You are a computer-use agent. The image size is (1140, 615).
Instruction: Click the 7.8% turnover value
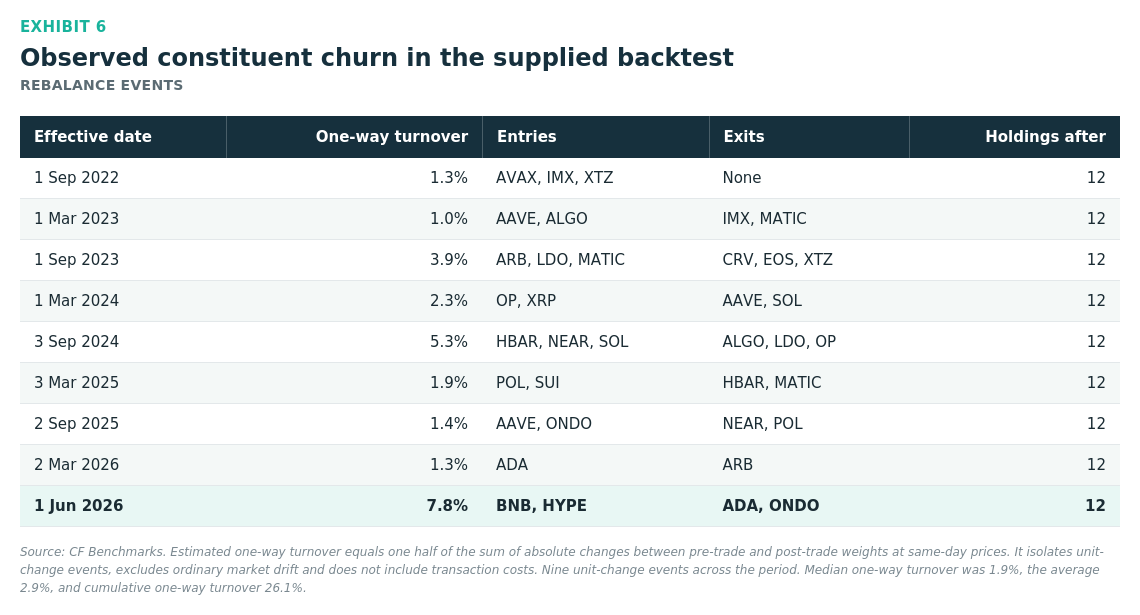click(x=447, y=506)
